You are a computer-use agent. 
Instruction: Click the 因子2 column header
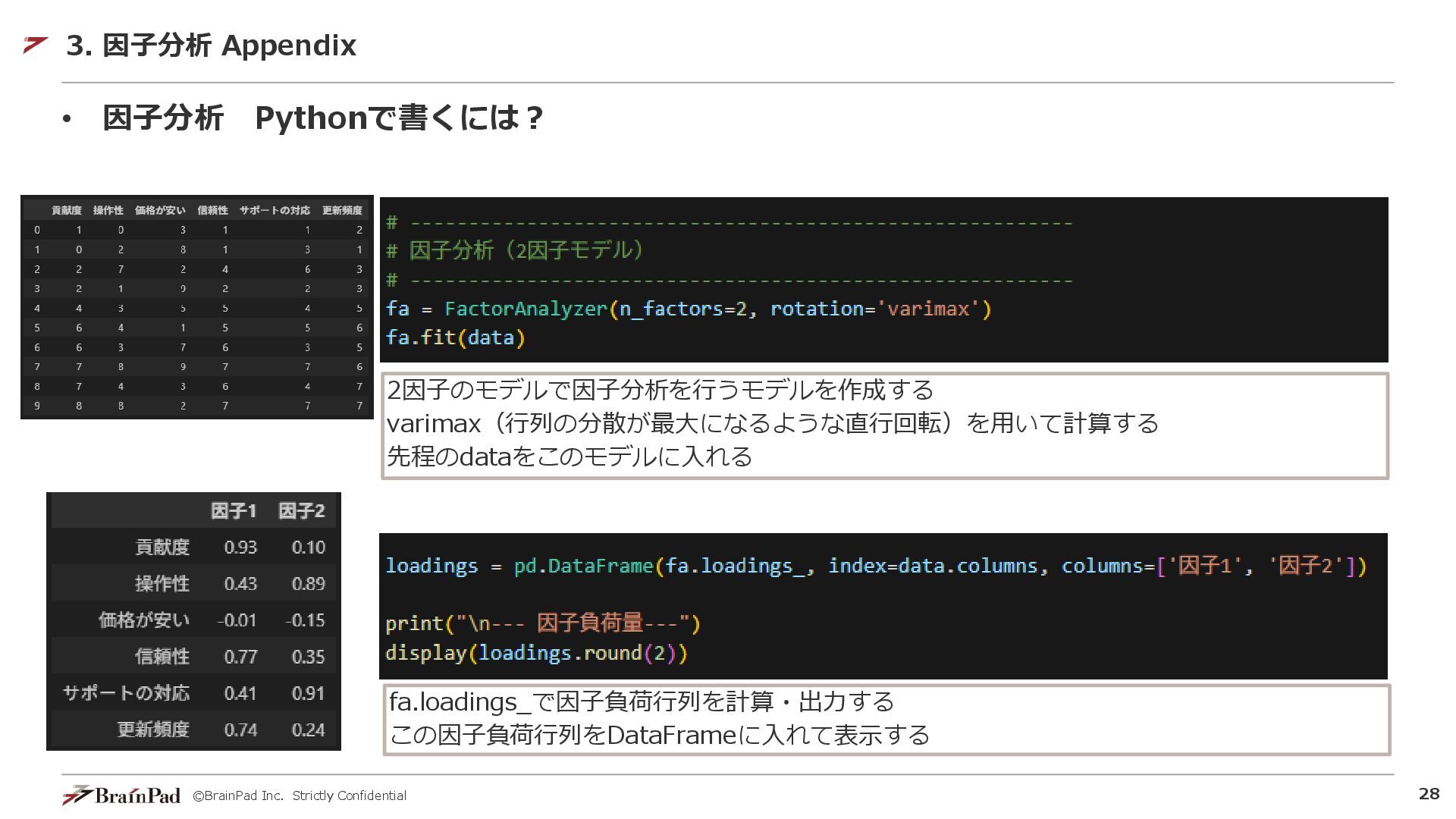301,511
